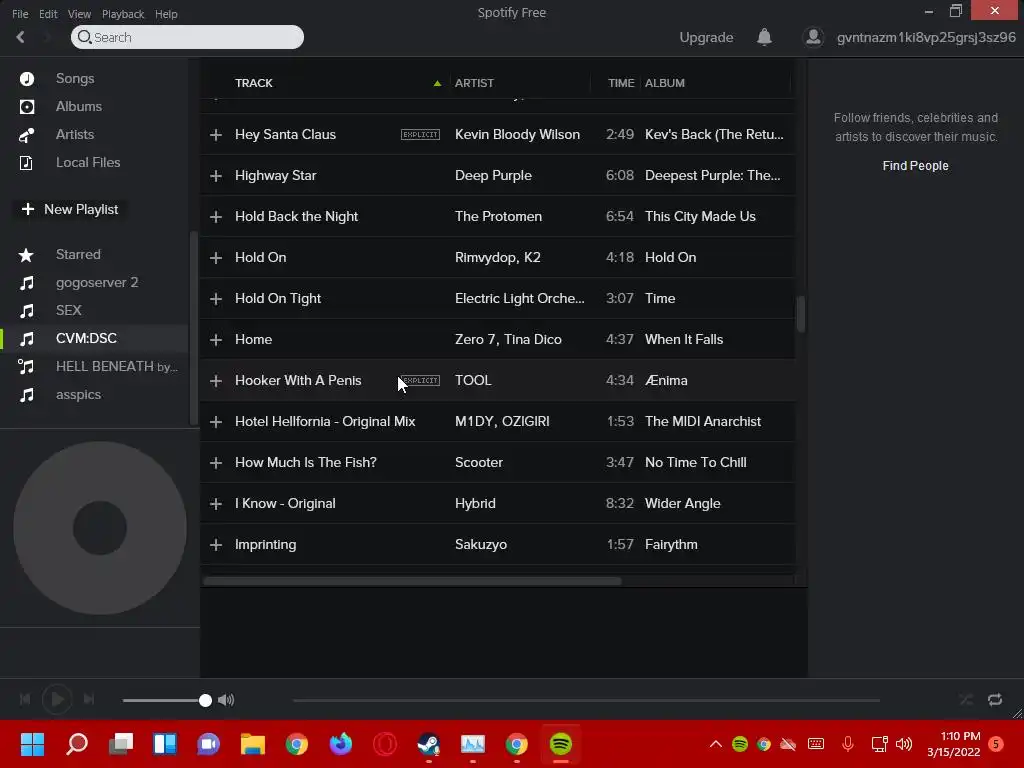Viewport: 1024px width, 768px height.
Task: Click the collaborative playlist icon beside HELL BENEATH
Action: (x=26, y=367)
